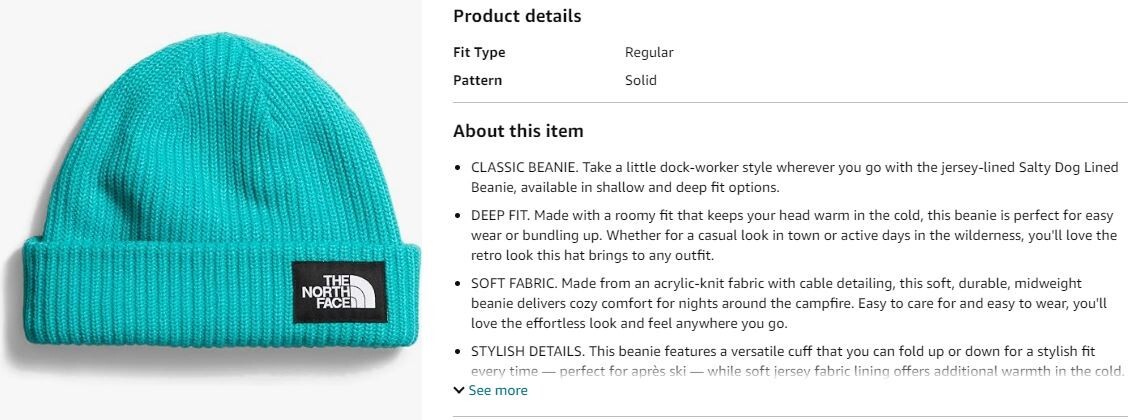
Task: Click the folded cuff of the beanie
Action: [x=214, y=293]
